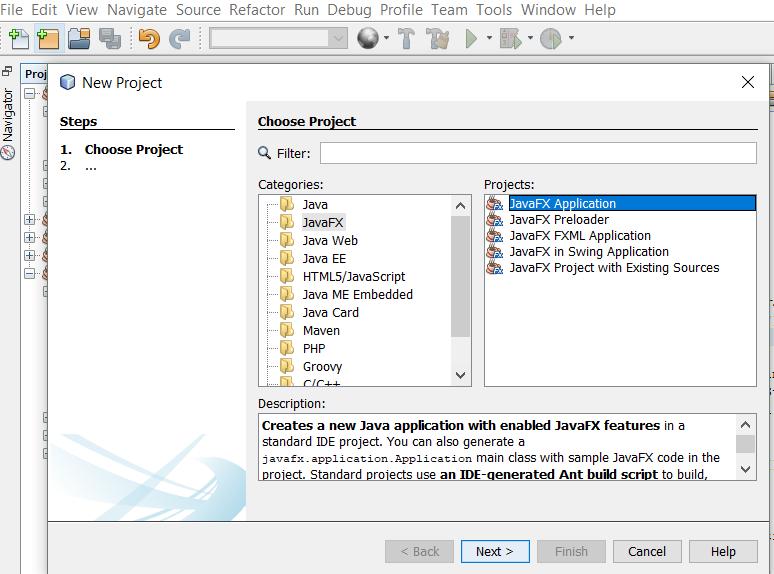Click the Open Project toolbar icon

[x=79, y=38]
